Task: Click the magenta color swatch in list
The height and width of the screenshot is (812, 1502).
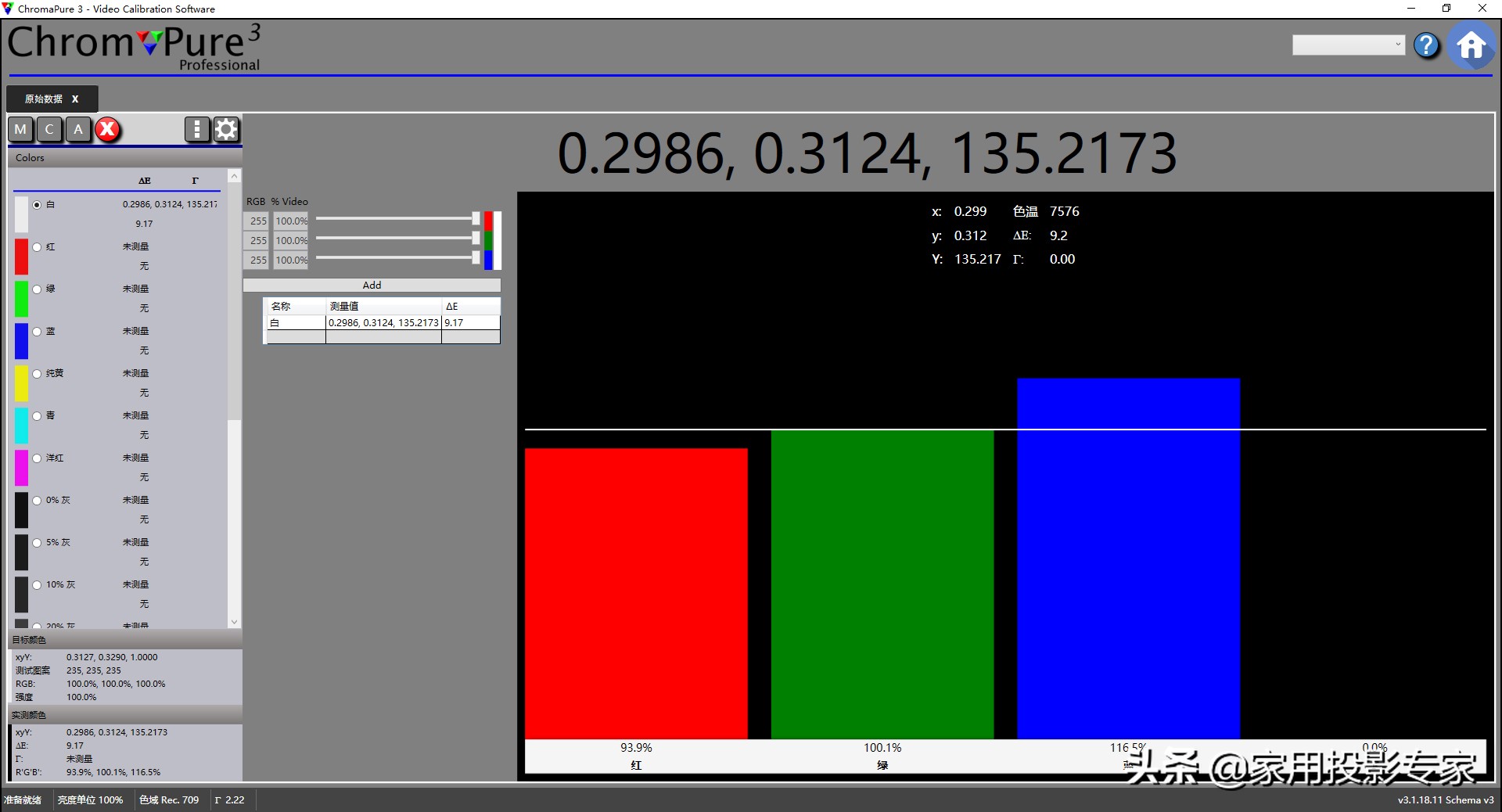Action: [21, 468]
